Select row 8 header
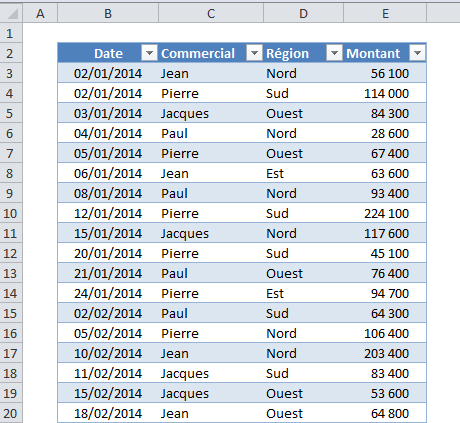This screenshot has height=423, width=460. point(11,173)
